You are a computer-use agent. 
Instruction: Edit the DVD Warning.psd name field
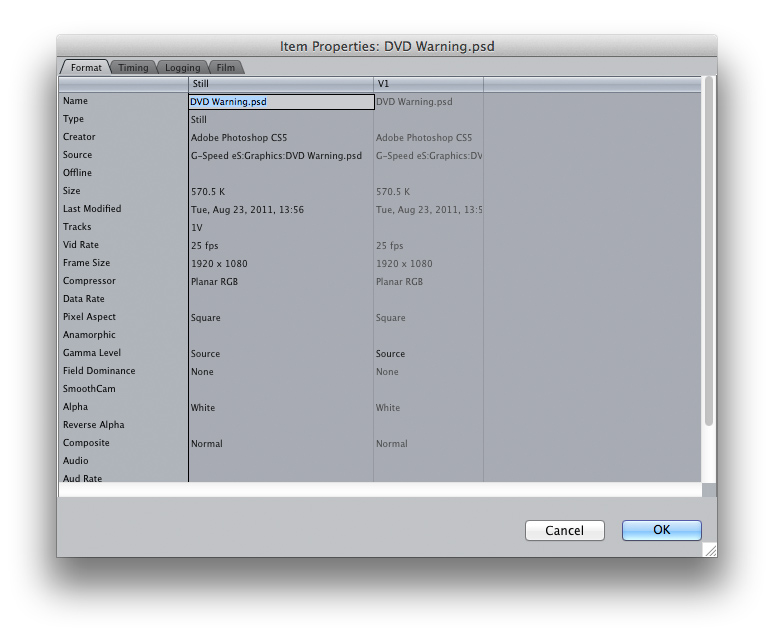281,102
